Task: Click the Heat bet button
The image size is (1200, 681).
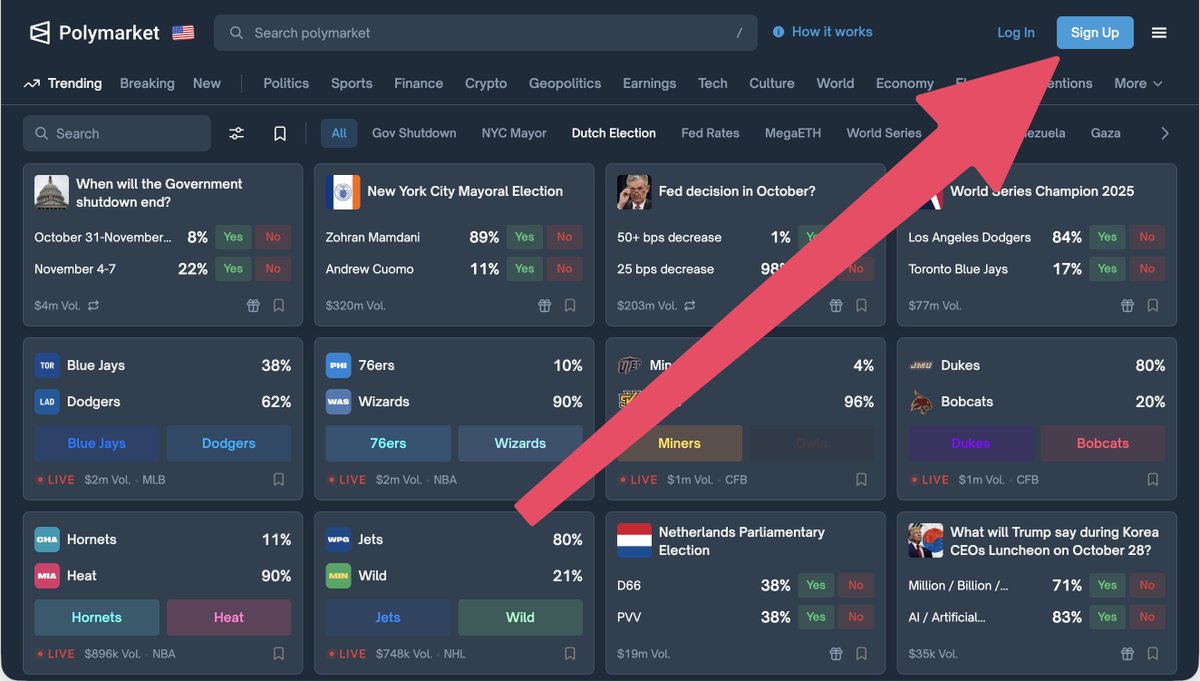Action: pos(229,617)
